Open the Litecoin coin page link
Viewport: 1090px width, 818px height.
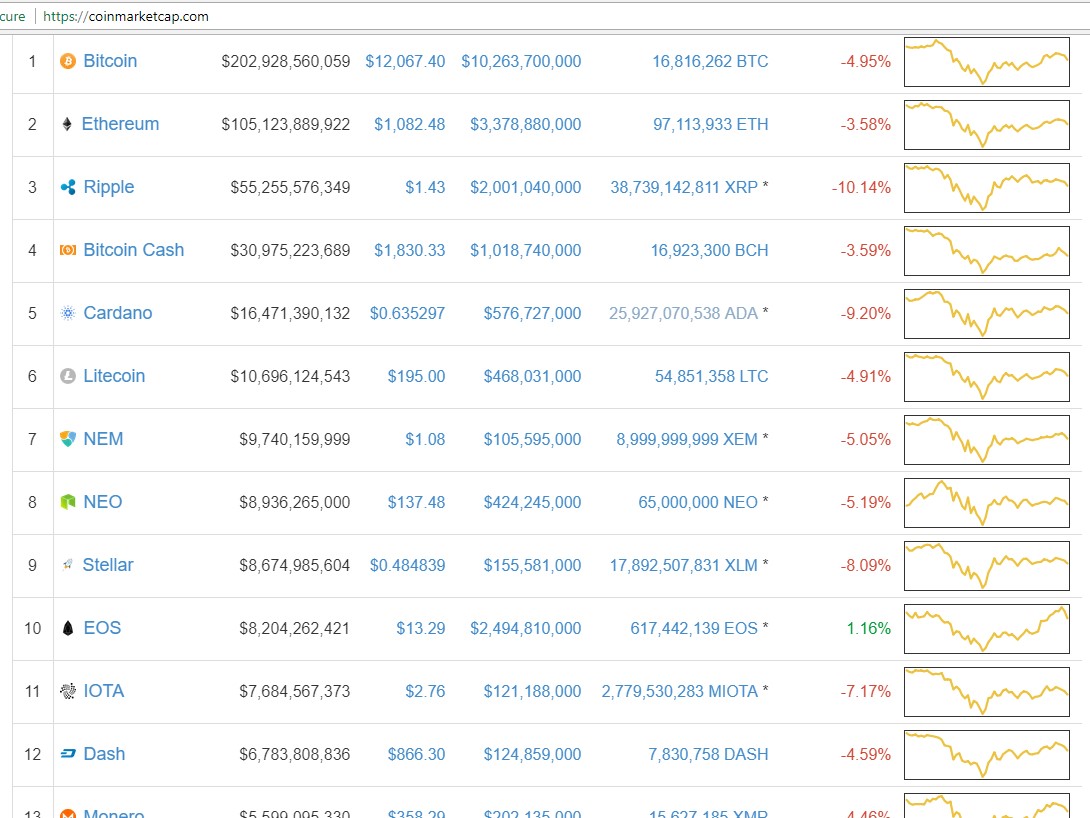(114, 376)
